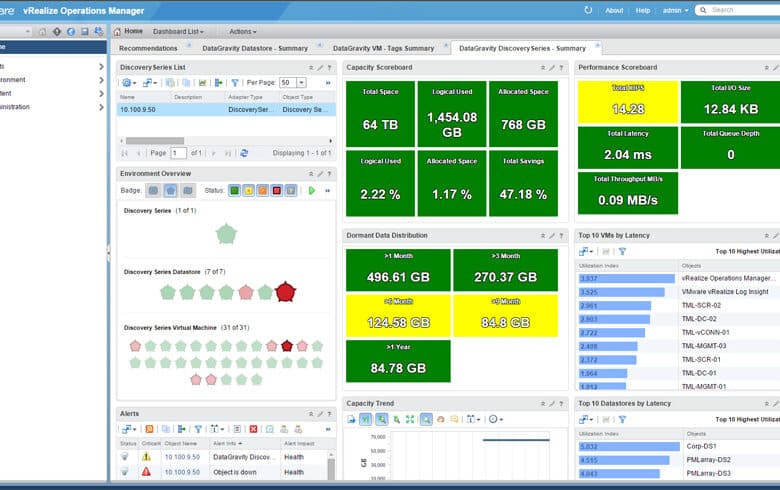780x490 pixels.
Task: Click the export icon in Capacity Trend toolbar
Action: click(351, 419)
